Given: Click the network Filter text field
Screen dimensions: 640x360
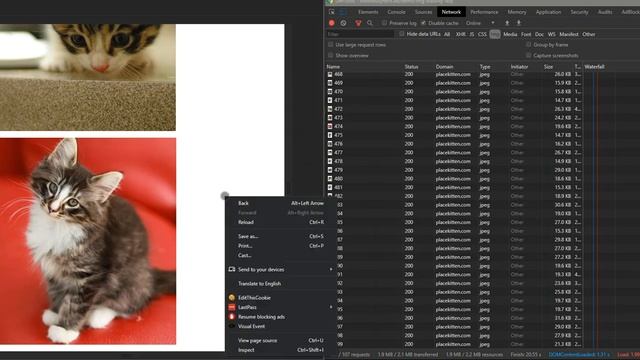Looking at the screenshot, I should pyautogui.click(x=360, y=34).
